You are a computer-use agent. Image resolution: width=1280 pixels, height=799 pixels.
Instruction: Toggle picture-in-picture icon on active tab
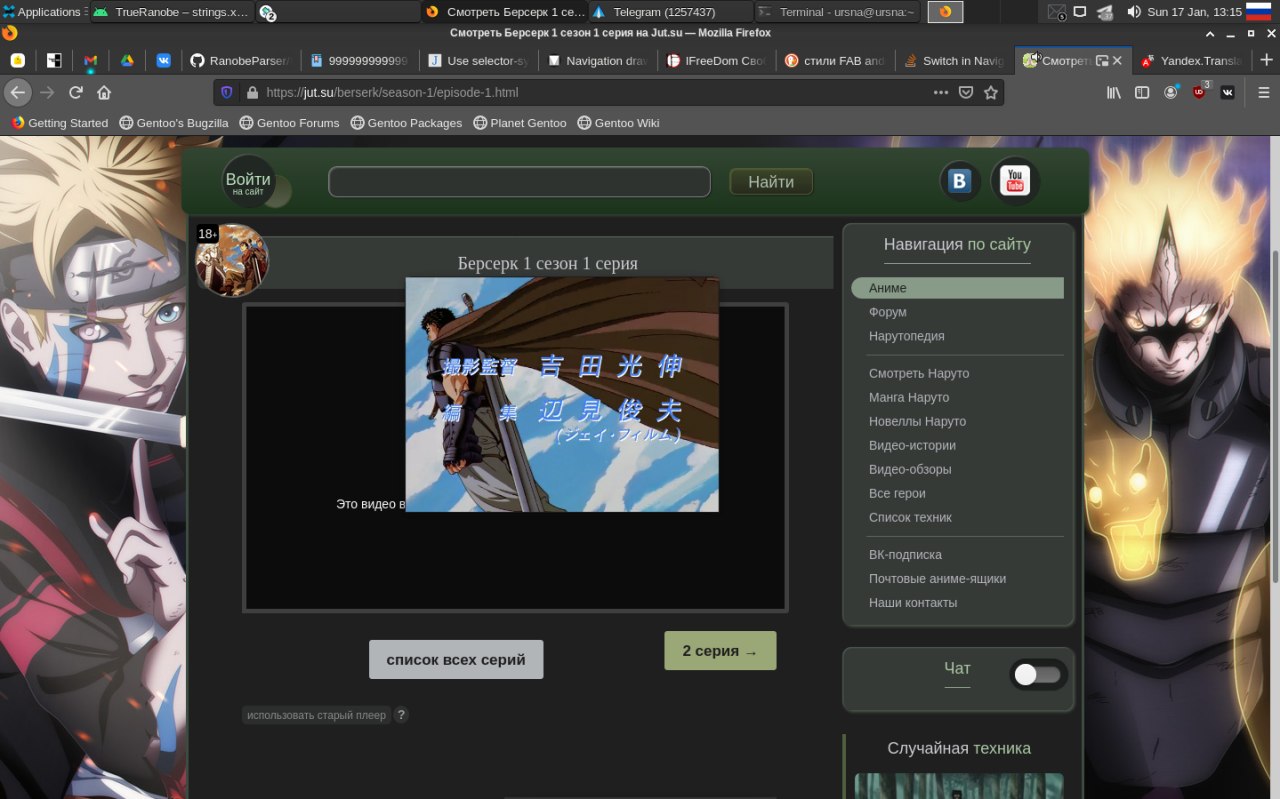[1102, 60]
